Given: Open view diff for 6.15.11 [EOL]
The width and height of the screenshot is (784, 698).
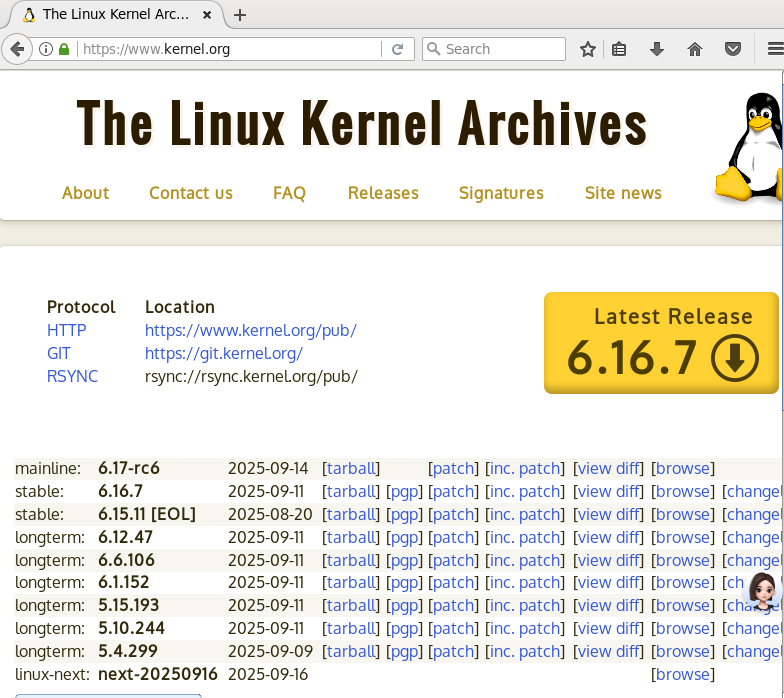Looking at the screenshot, I should [608, 514].
